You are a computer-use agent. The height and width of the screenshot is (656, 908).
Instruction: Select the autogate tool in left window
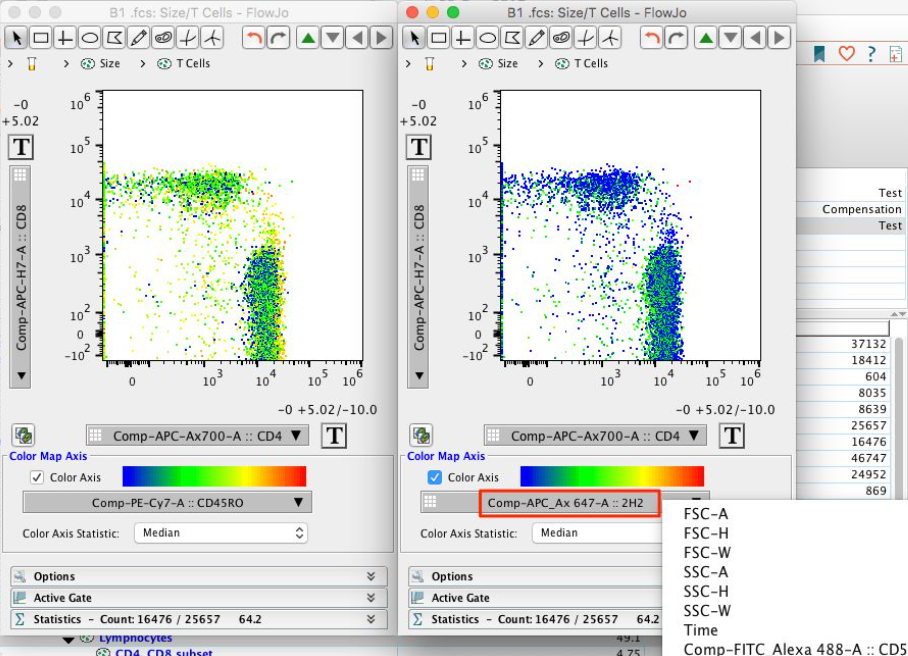pos(163,38)
